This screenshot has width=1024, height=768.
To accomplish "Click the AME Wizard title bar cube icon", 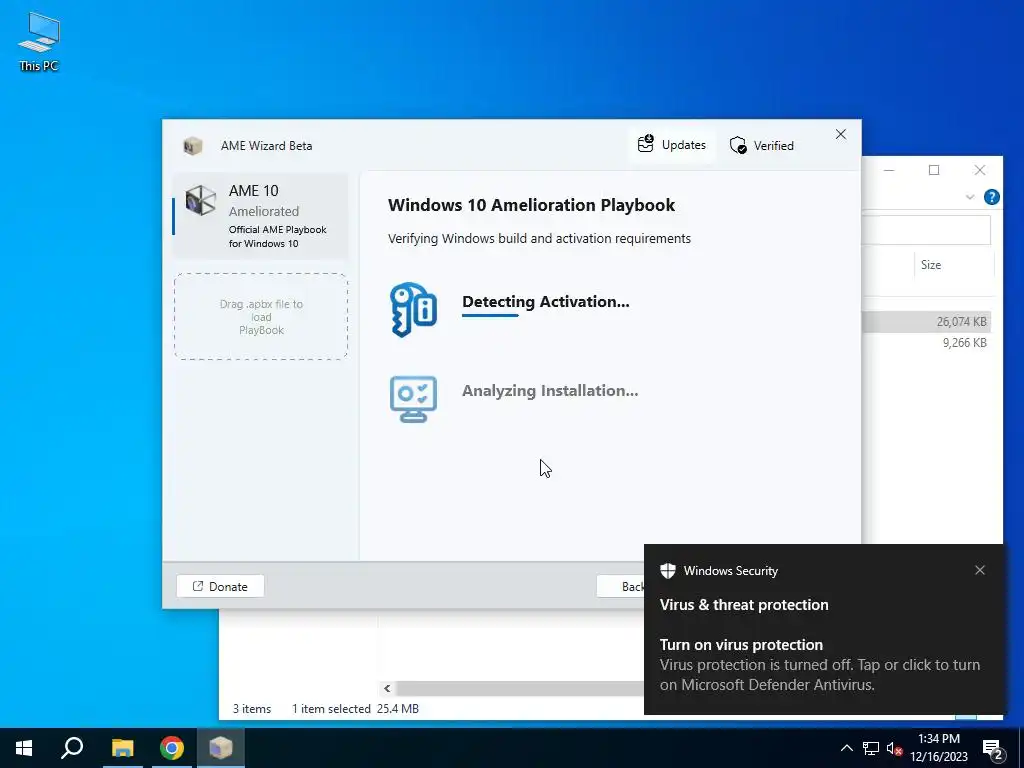I will [x=193, y=146].
